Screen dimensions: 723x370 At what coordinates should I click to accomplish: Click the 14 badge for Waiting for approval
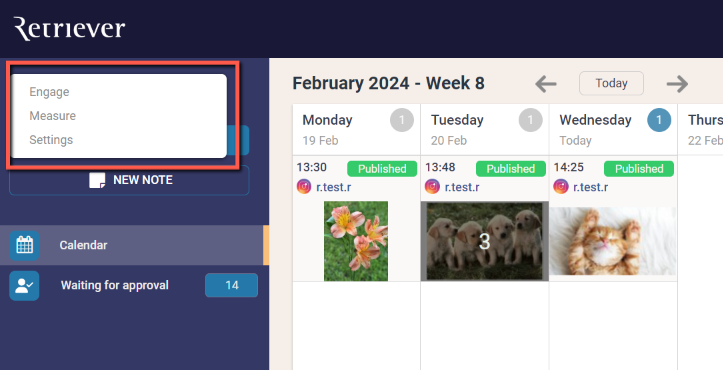pyautogui.click(x=231, y=285)
